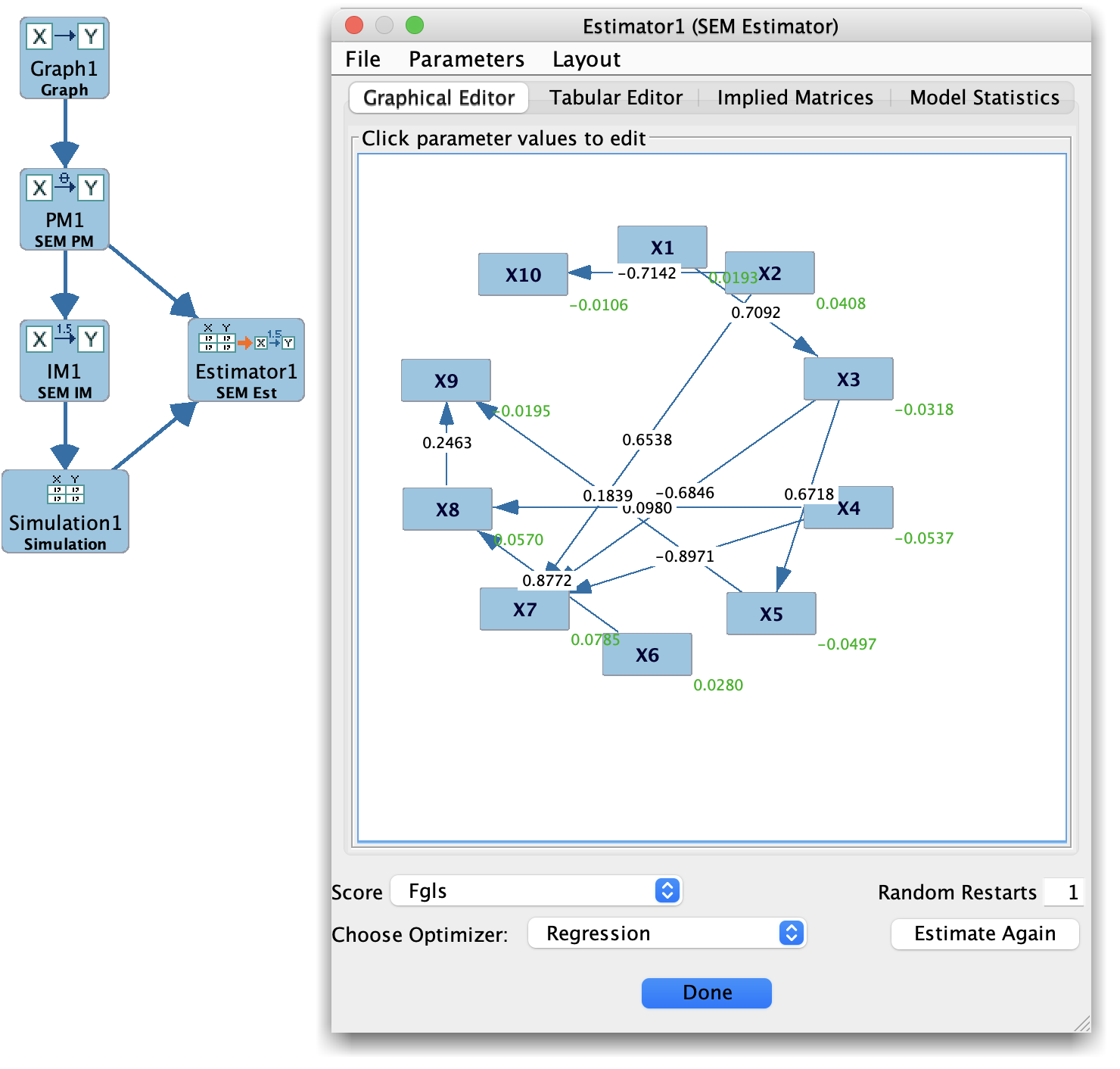Edit X5 green value -0.0497
This screenshot has width=1120, height=1069.
click(846, 644)
